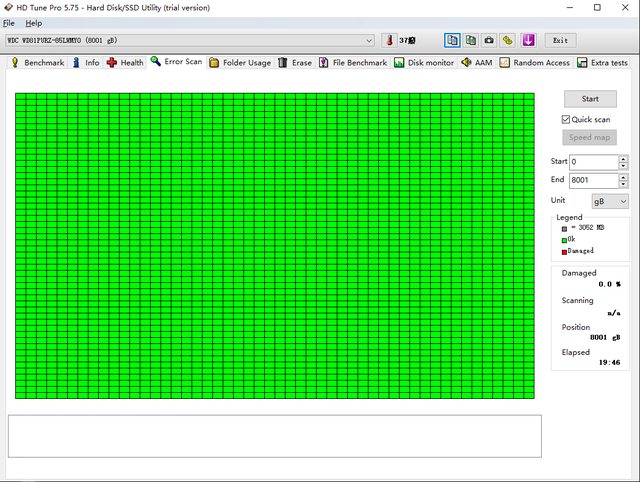Open options with the yellow tools icon
This screenshot has height=482, width=640.
[x=508, y=40]
